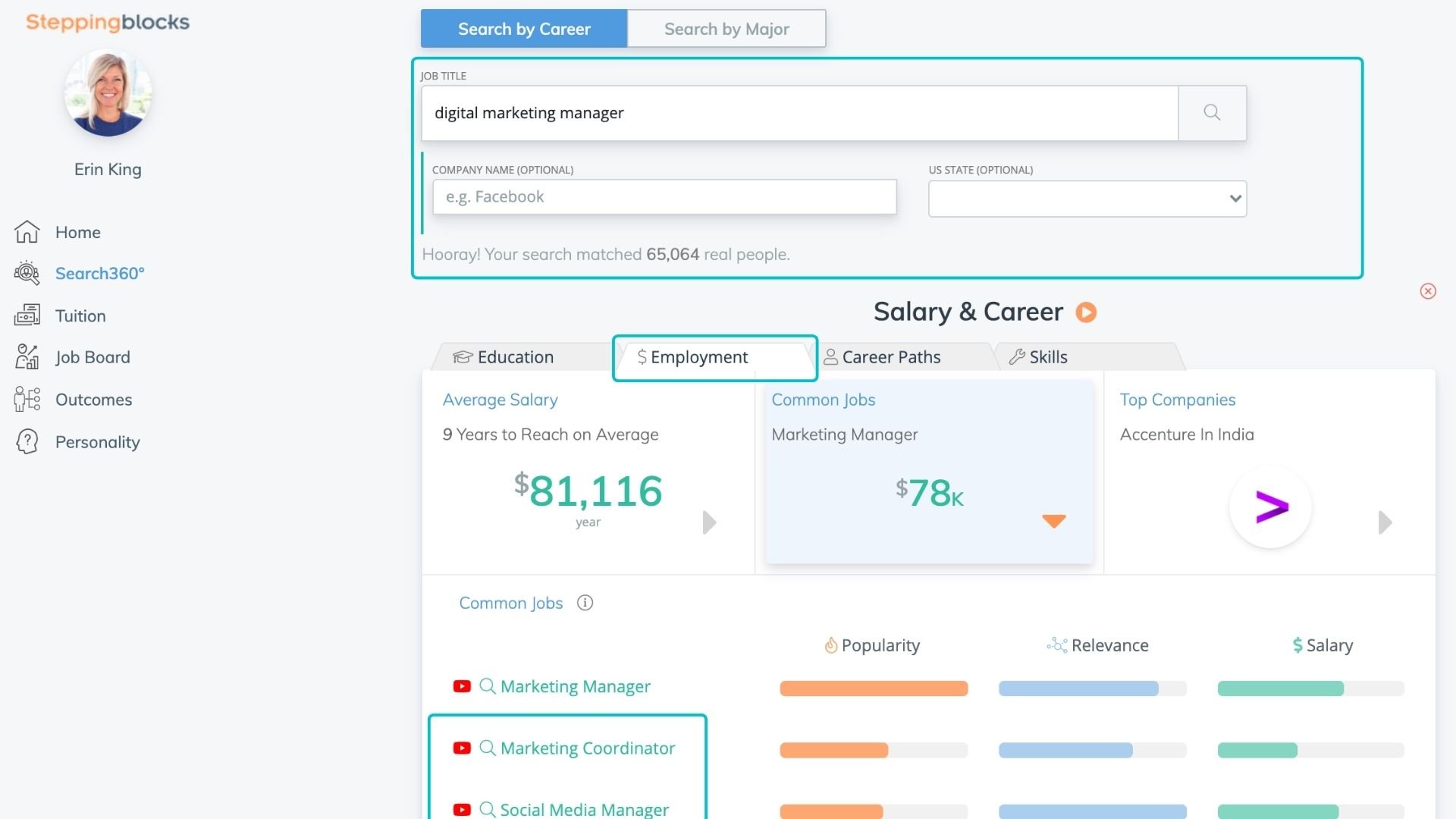
Task: Sort by Salary column header
Action: 1323,645
